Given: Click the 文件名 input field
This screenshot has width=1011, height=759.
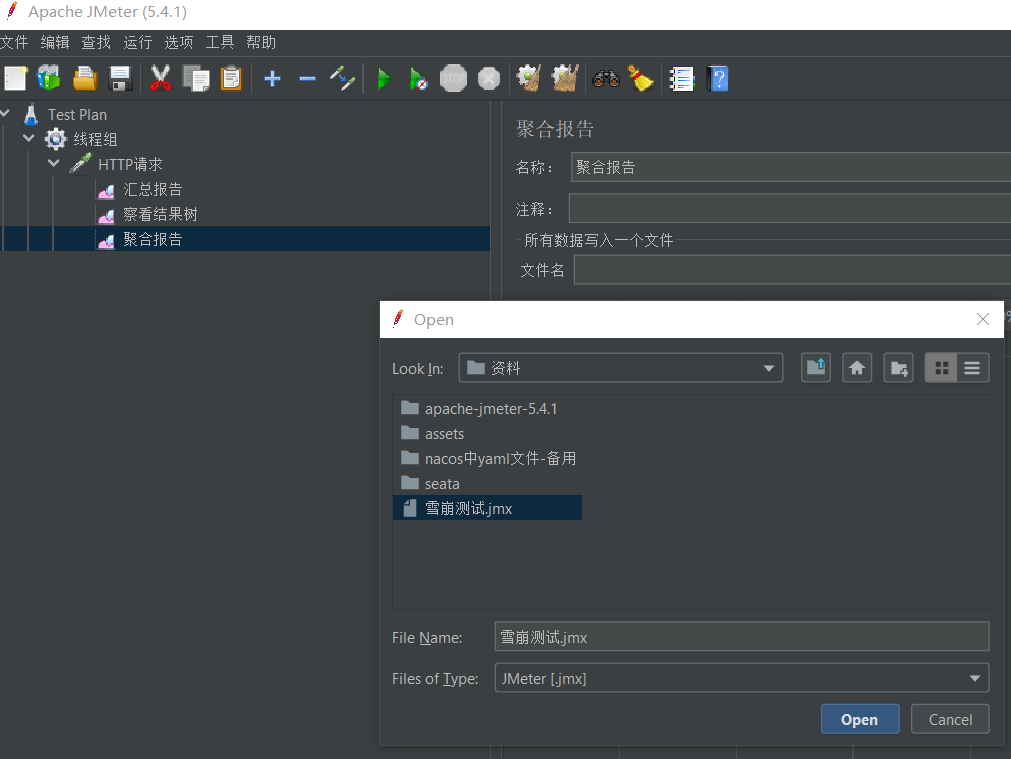Looking at the screenshot, I should click(792, 270).
